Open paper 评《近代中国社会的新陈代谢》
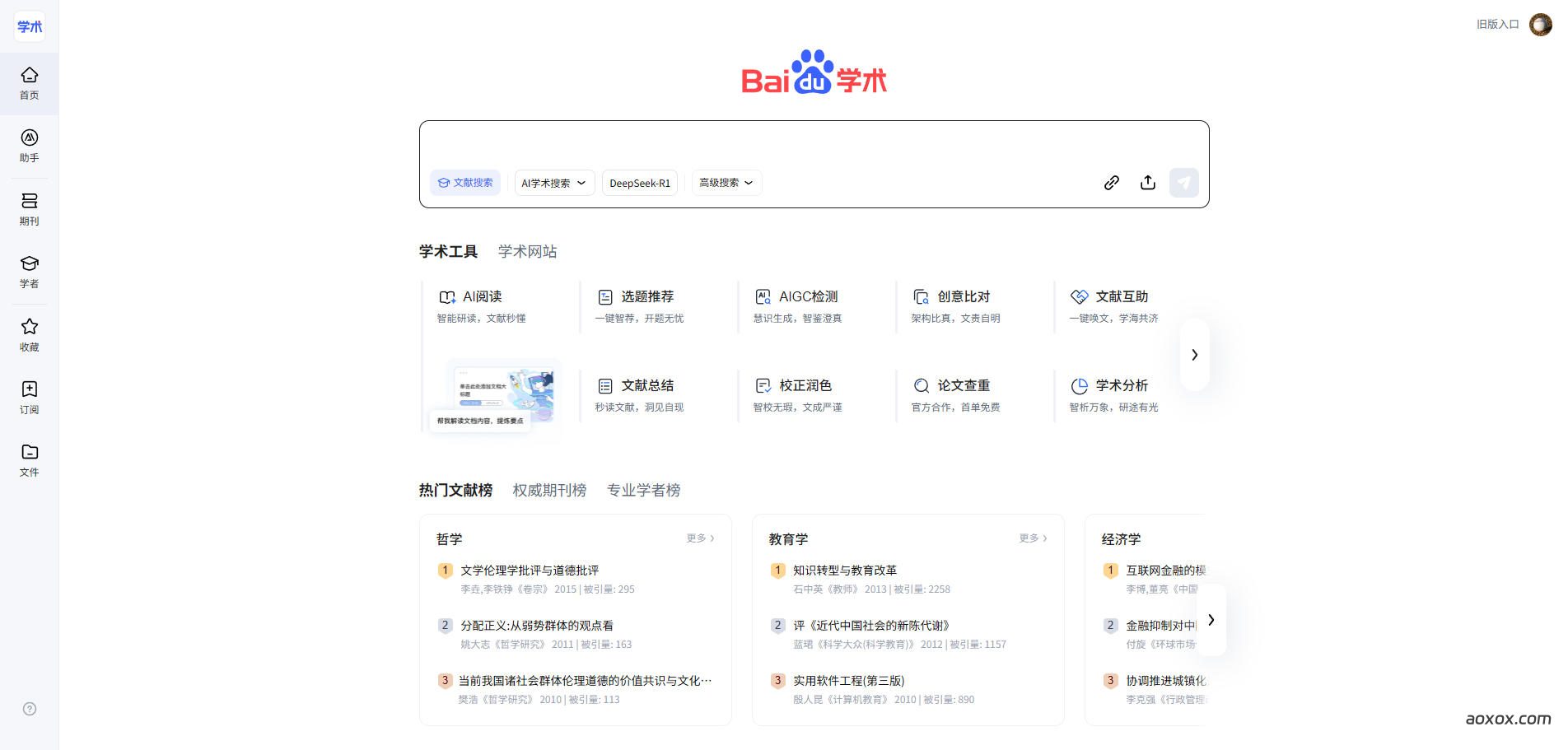The image size is (1568, 750). tap(871, 625)
